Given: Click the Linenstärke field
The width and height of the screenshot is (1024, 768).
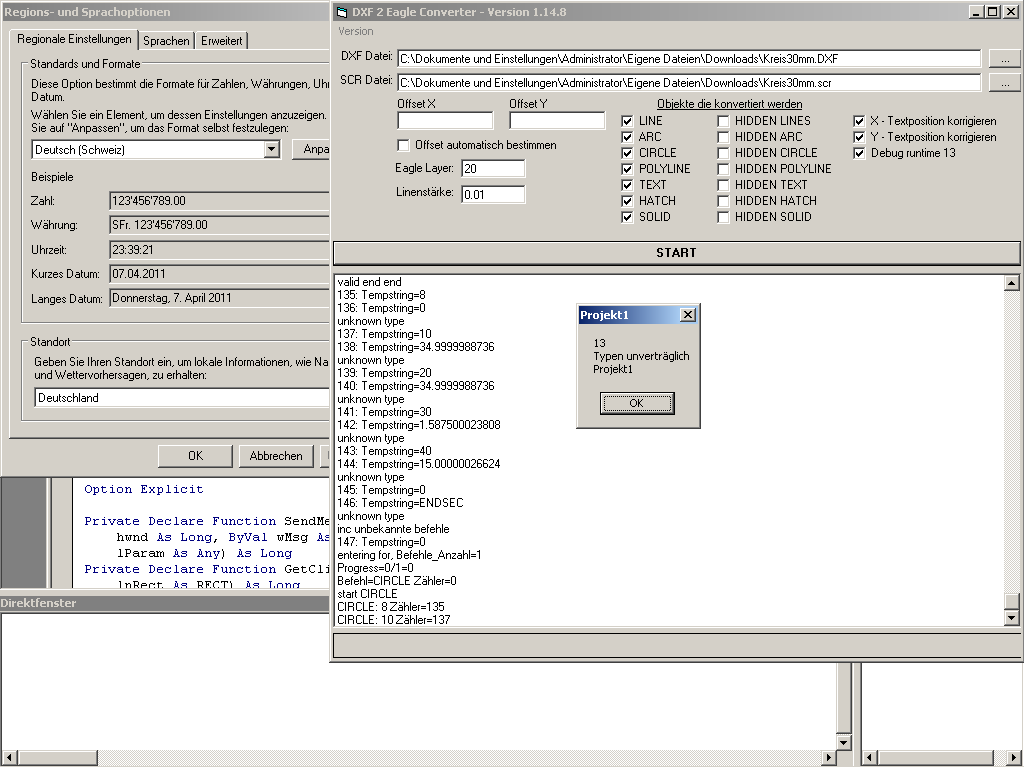Looking at the screenshot, I should pos(493,195).
